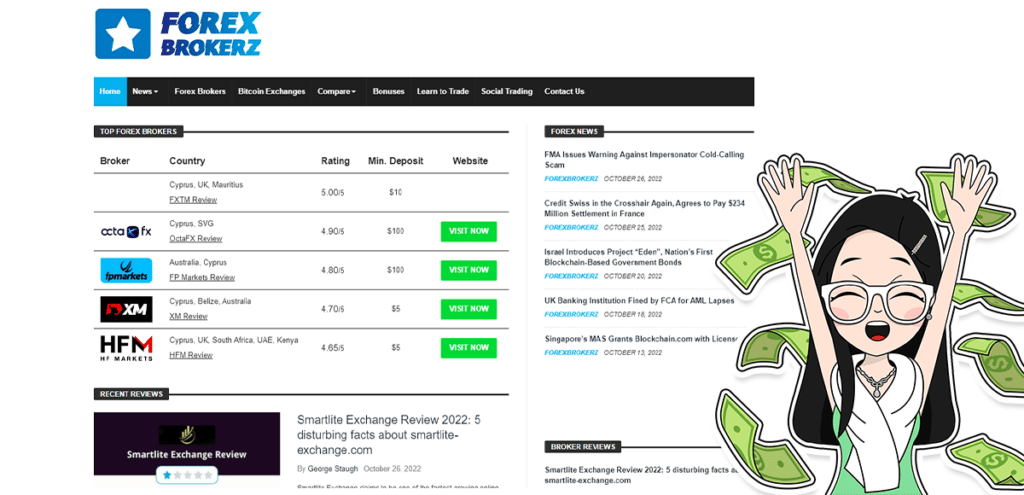
Task: Open the Singapore MAS Blockchain.com article
Action: pyautogui.click(x=641, y=339)
